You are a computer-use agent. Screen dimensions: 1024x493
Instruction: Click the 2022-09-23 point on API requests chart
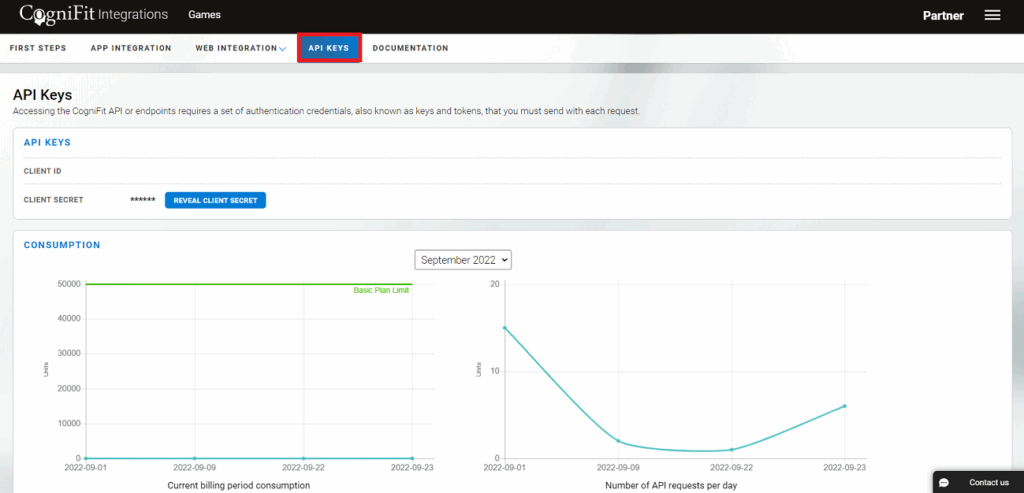pyautogui.click(x=845, y=406)
